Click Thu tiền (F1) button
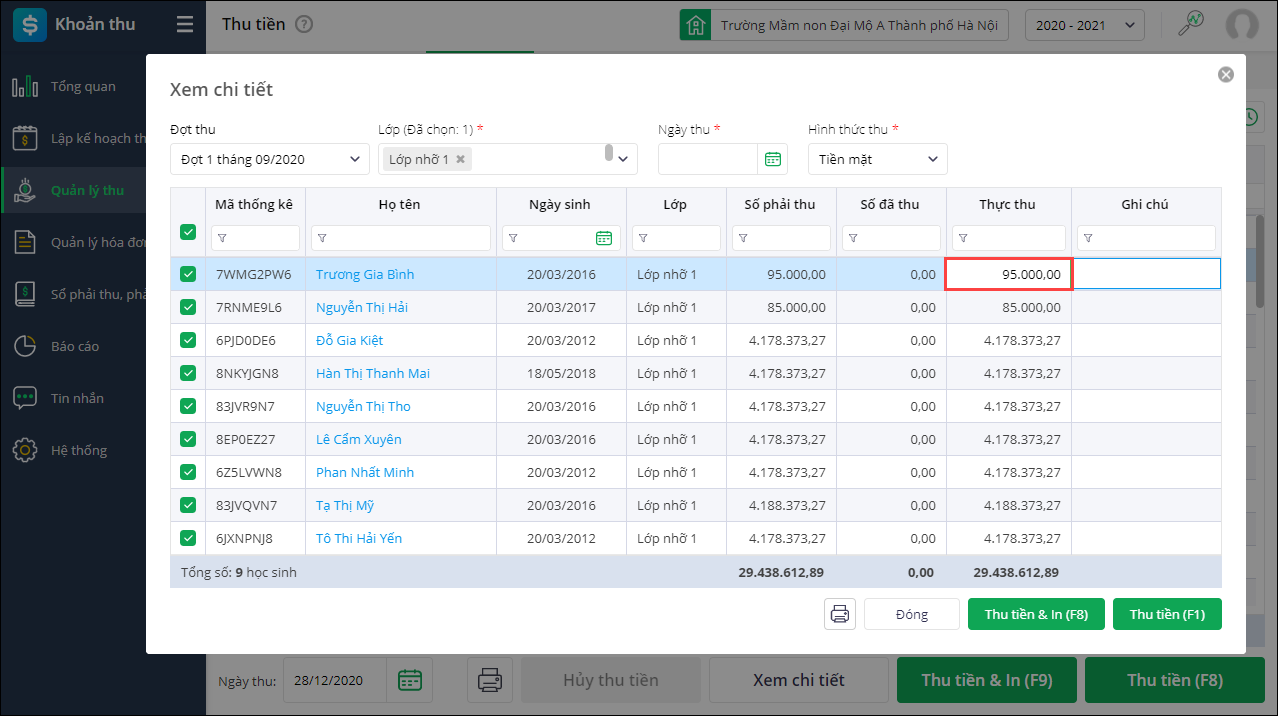Image resolution: width=1278 pixels, height=716 pixels. 1167,614
